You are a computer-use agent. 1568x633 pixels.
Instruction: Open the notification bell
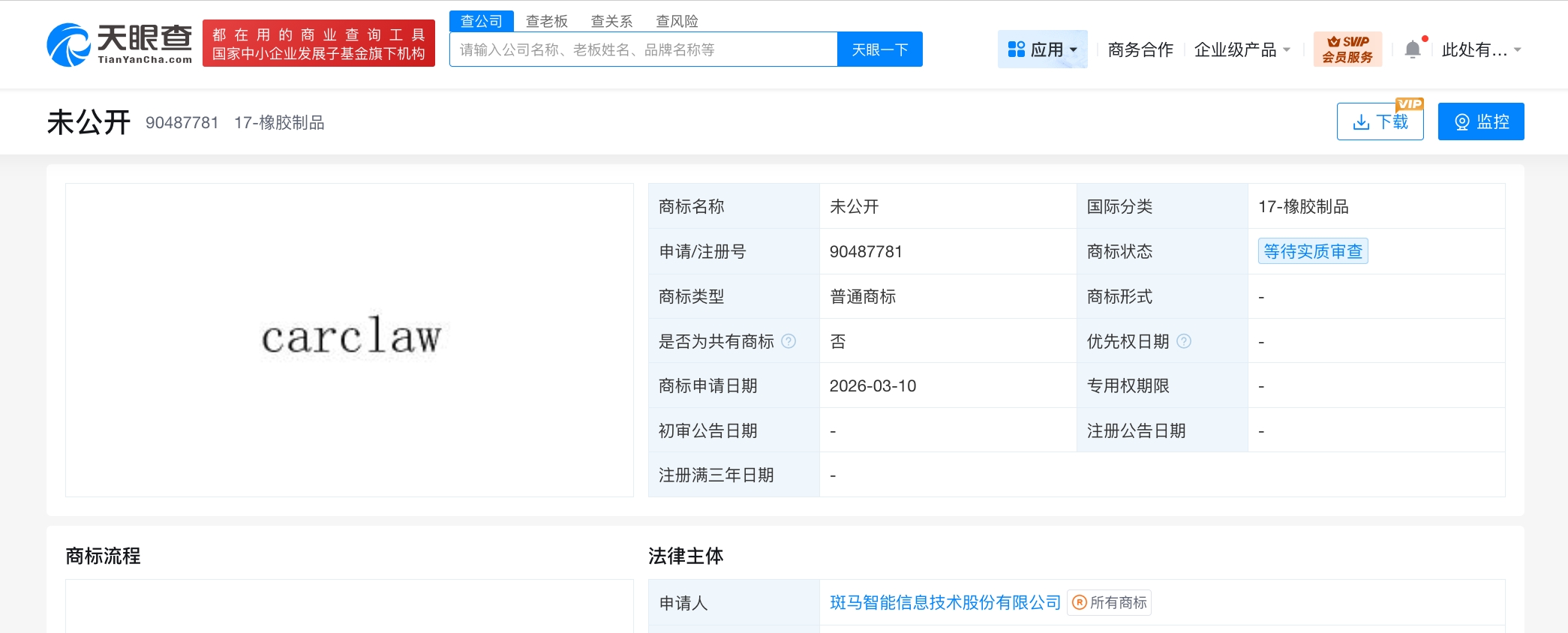[1413, 49]
